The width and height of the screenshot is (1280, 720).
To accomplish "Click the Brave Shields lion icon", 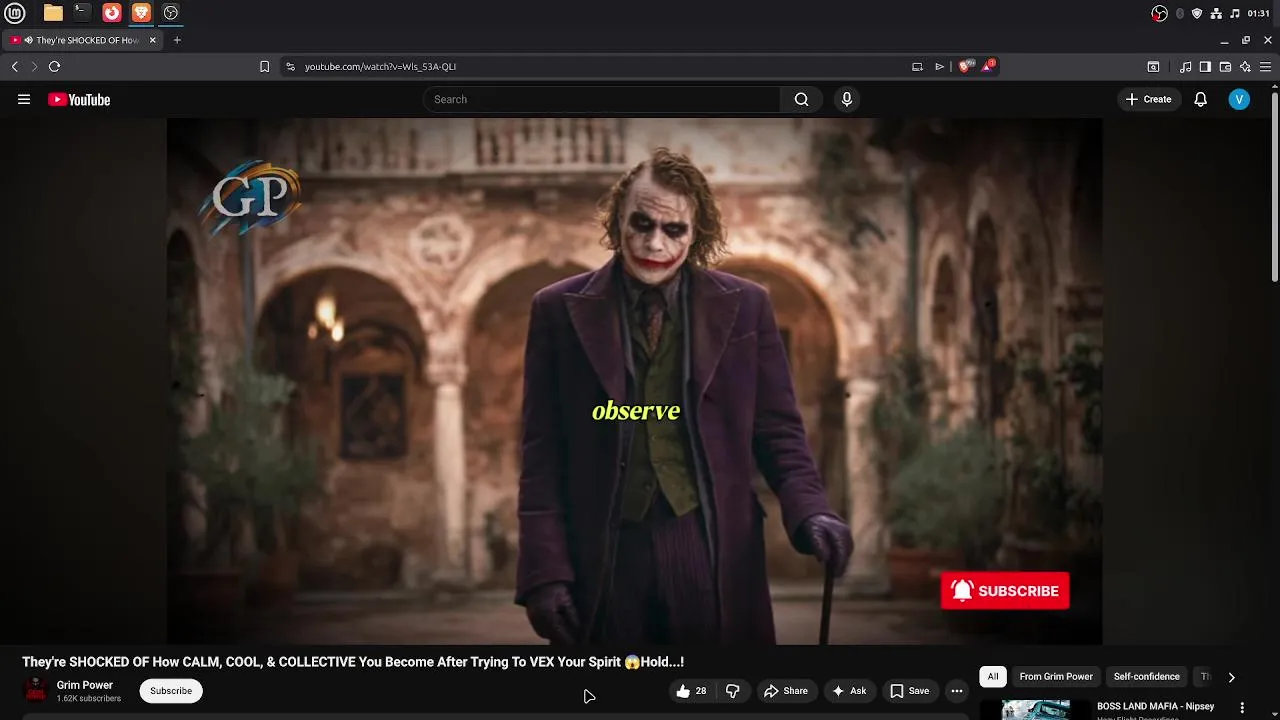I will pyautogui.click(x=965, y=66).
